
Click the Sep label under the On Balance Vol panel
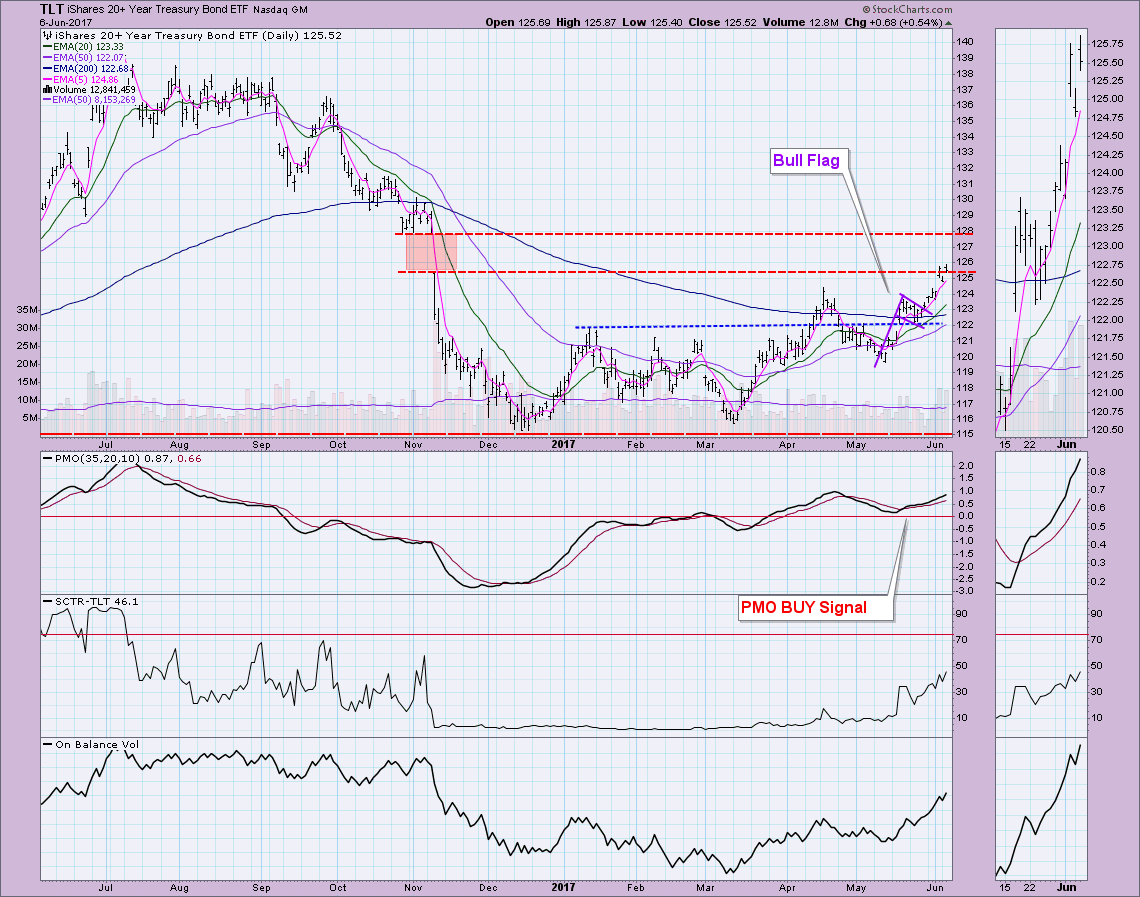[x=261, y=888]
